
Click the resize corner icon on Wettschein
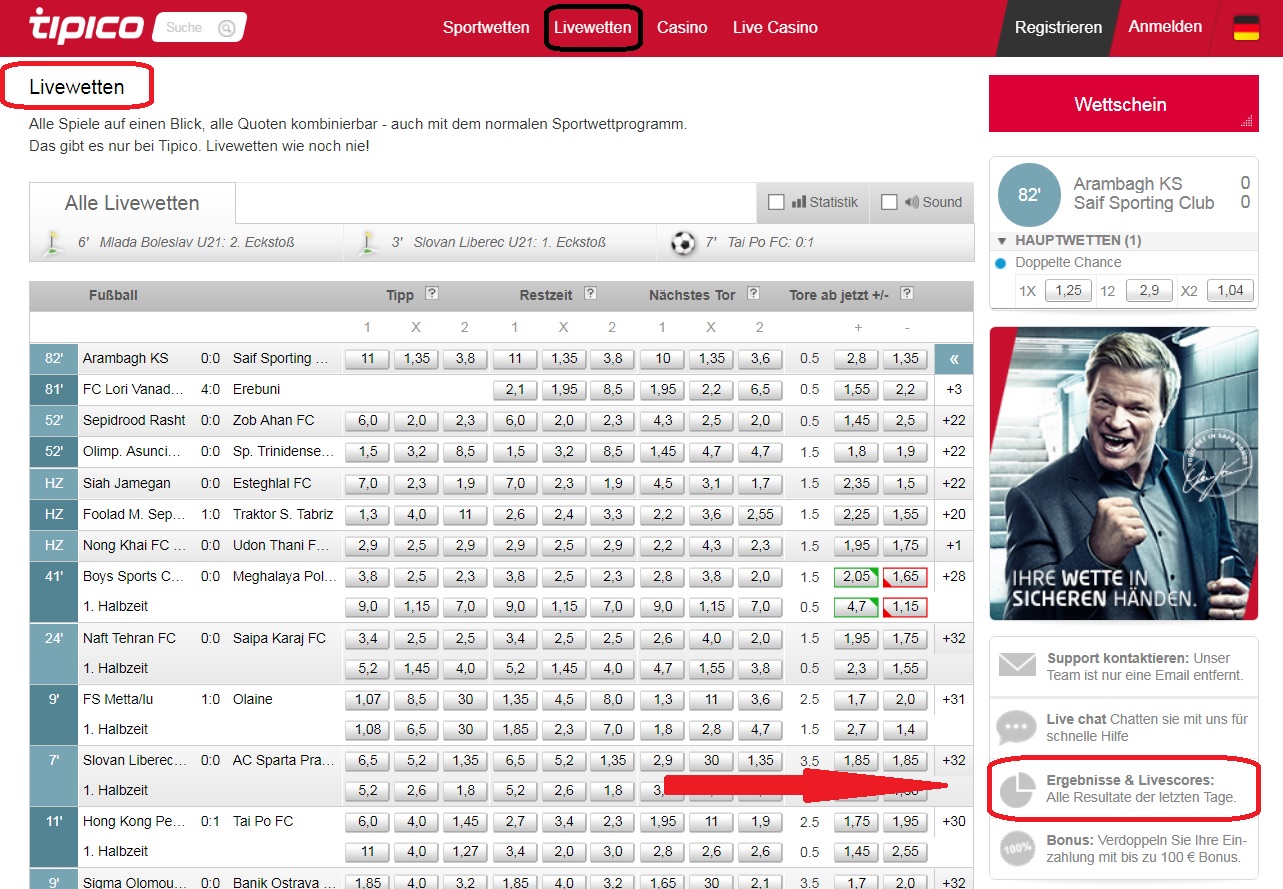1246,121
